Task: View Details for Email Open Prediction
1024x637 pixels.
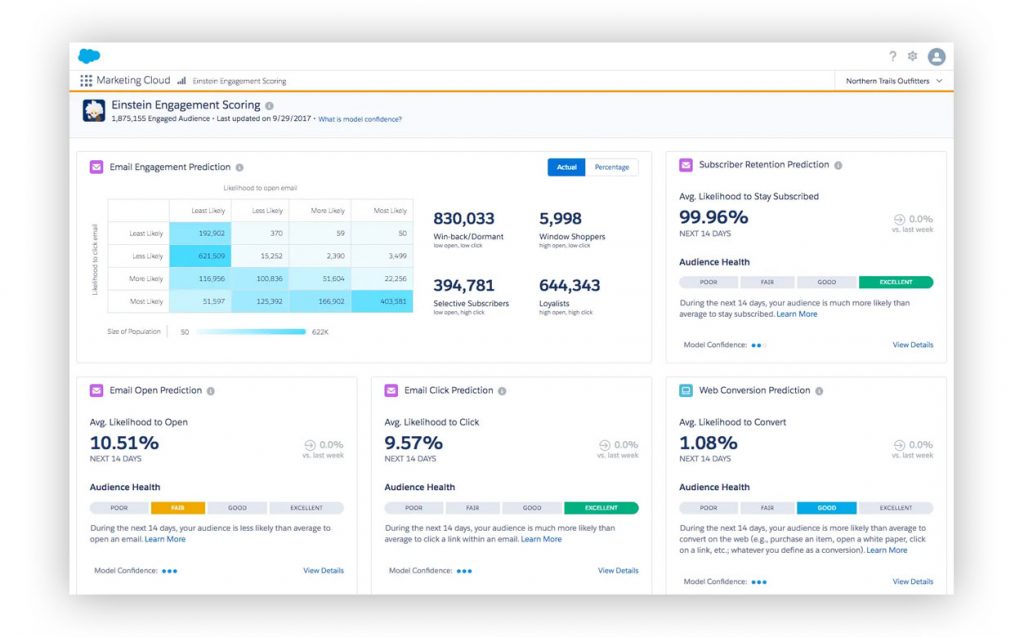Action: click(x=323, y=571)
